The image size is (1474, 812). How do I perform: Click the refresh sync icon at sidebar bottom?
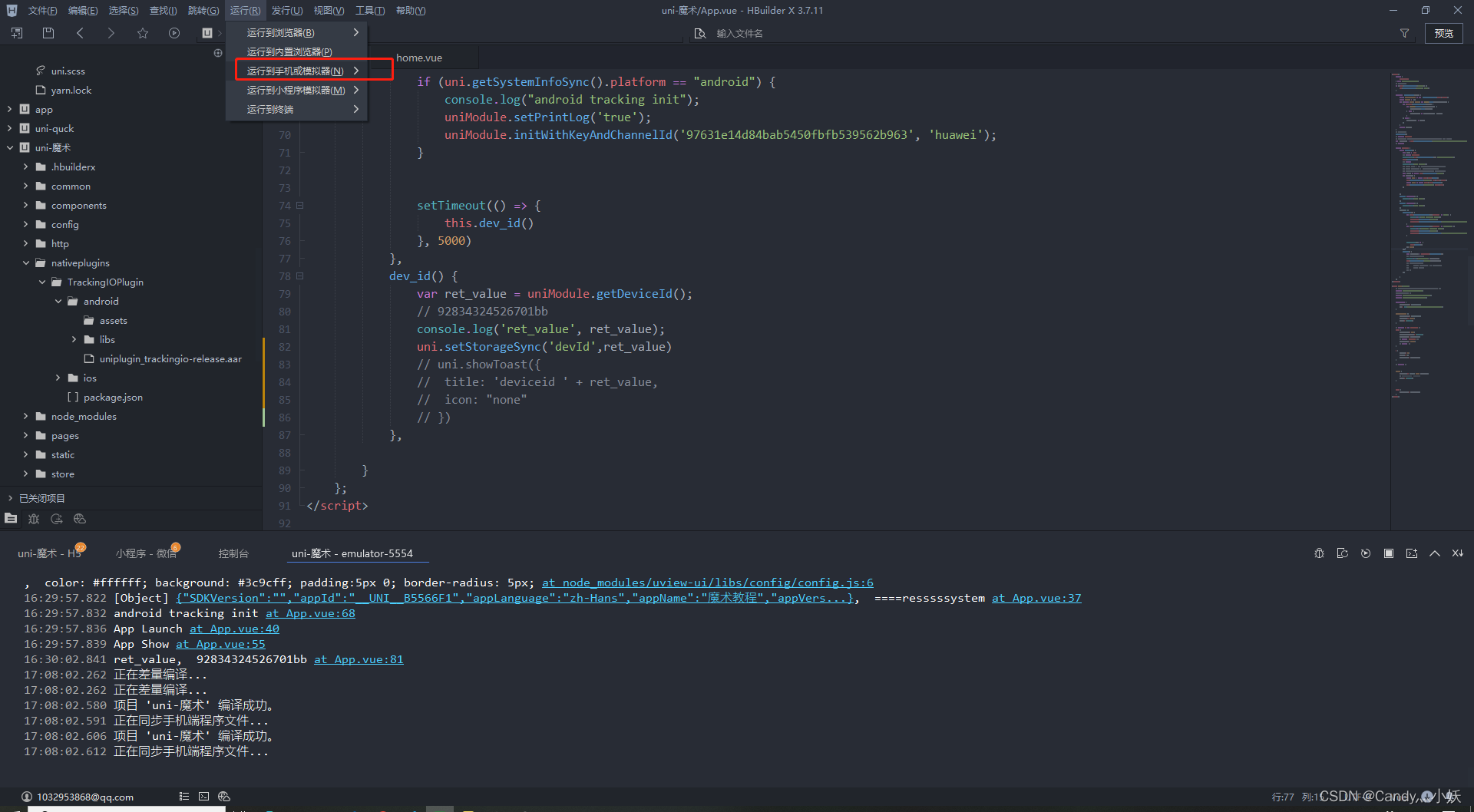57,519
